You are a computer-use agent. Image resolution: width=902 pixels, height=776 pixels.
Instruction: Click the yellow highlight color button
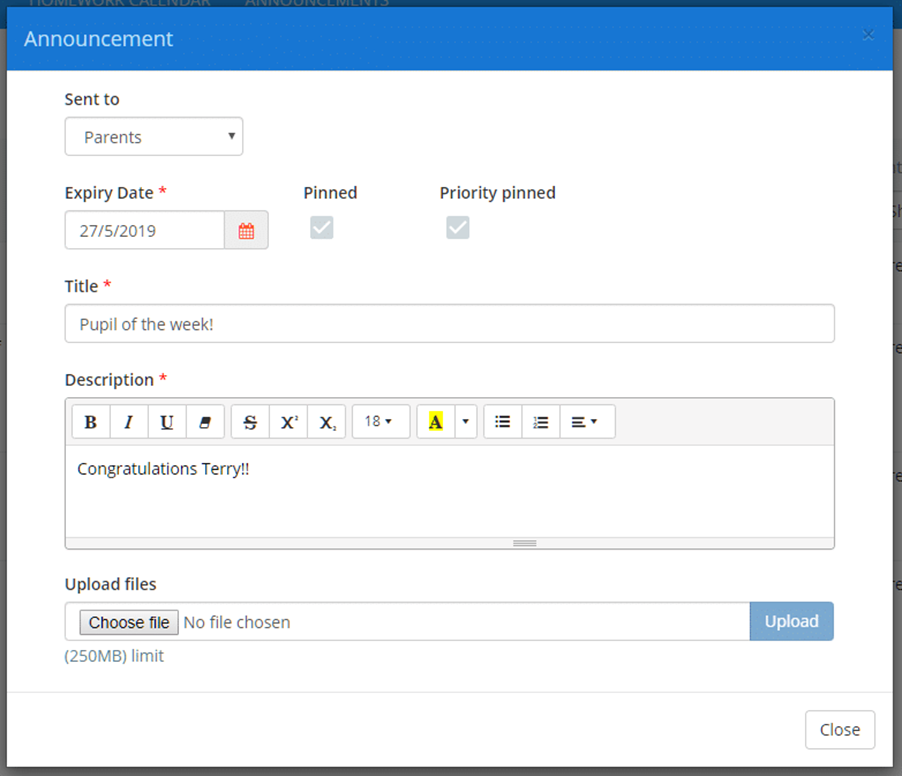pyautogui.click(x=434, y=421)
